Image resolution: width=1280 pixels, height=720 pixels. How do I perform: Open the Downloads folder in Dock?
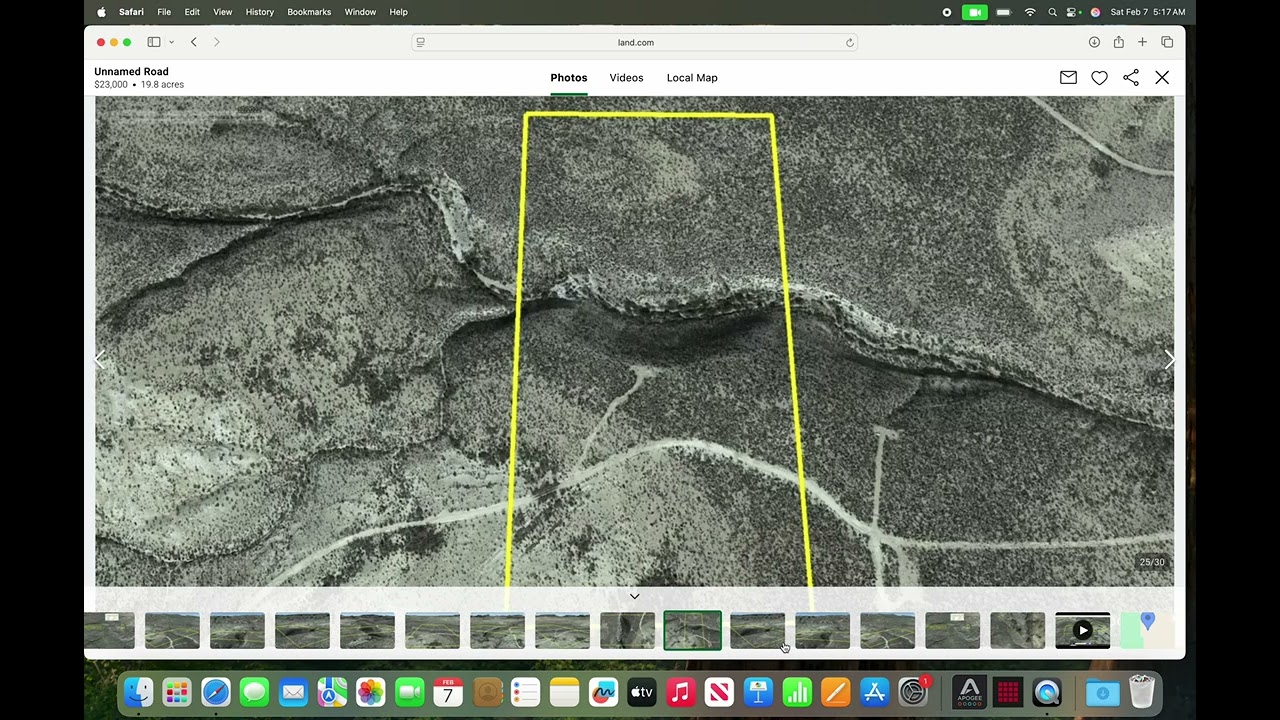tap(1103, 692)
